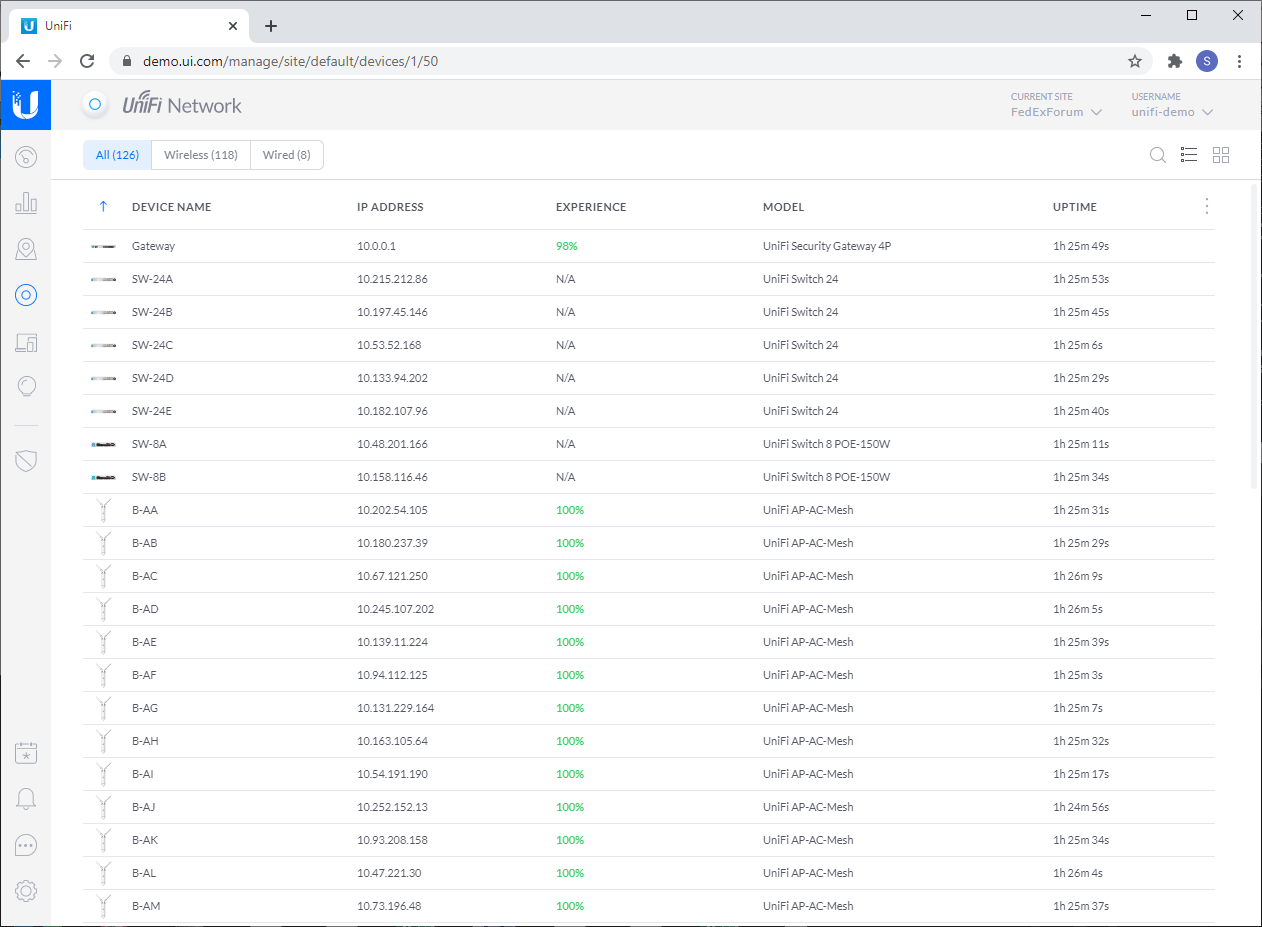This screenshot has height=927, width=1262.
Task: Open the Alerts bell icon in the sidebar
Action: 26,799
